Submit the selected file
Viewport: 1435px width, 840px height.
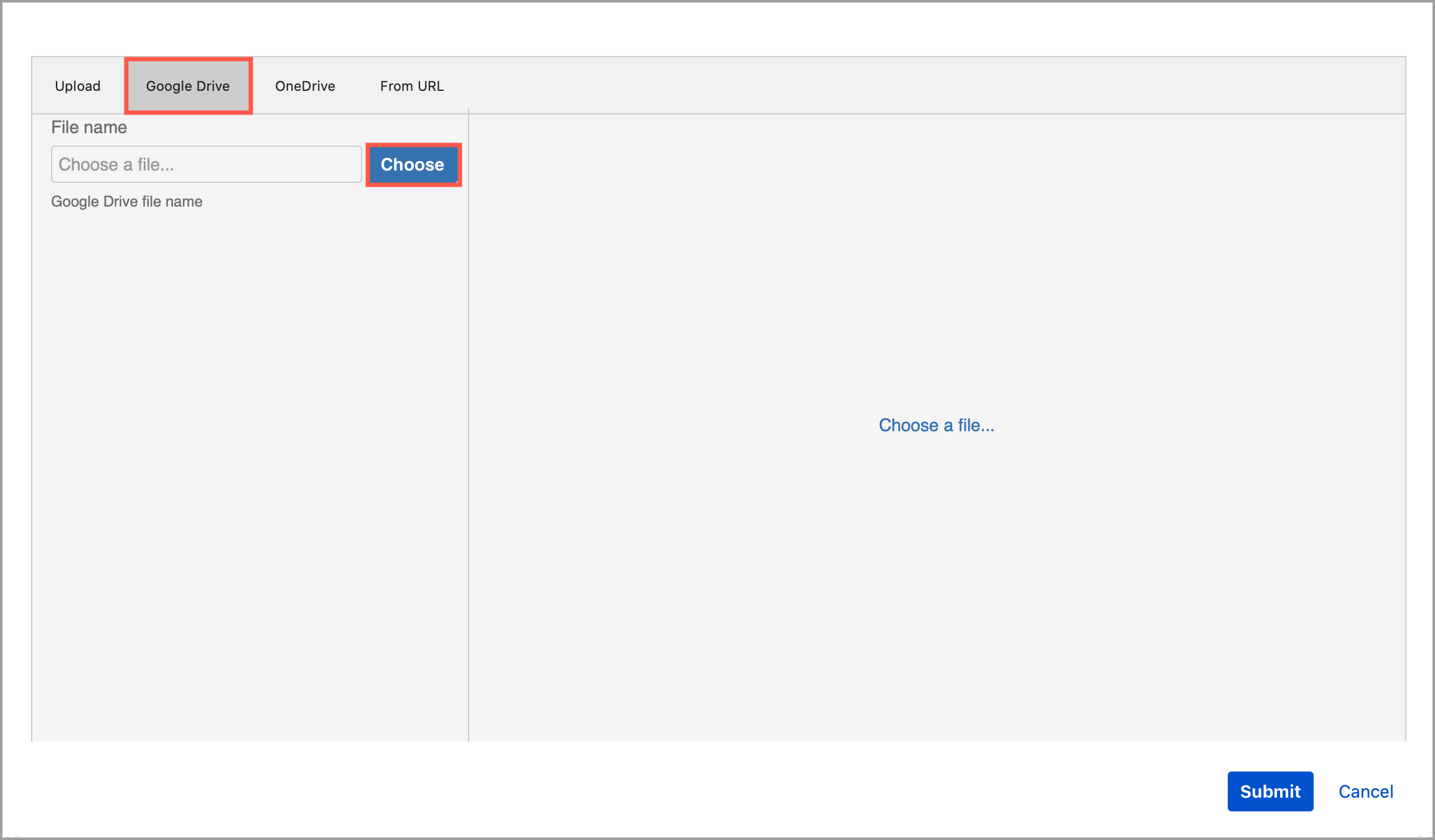pos(1270,790)
